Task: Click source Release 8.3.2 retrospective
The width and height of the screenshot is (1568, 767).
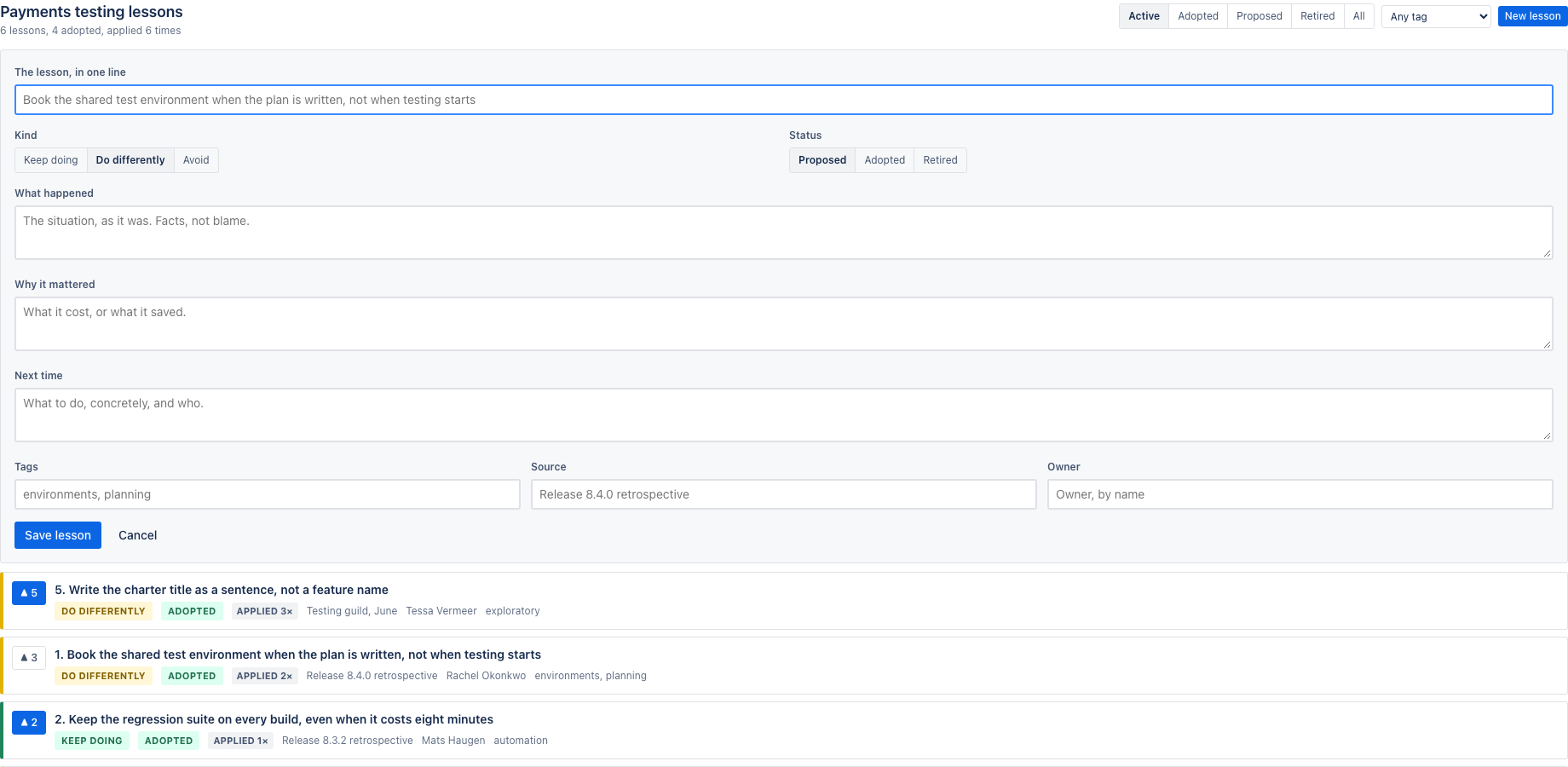Action: tap(348, 741)
